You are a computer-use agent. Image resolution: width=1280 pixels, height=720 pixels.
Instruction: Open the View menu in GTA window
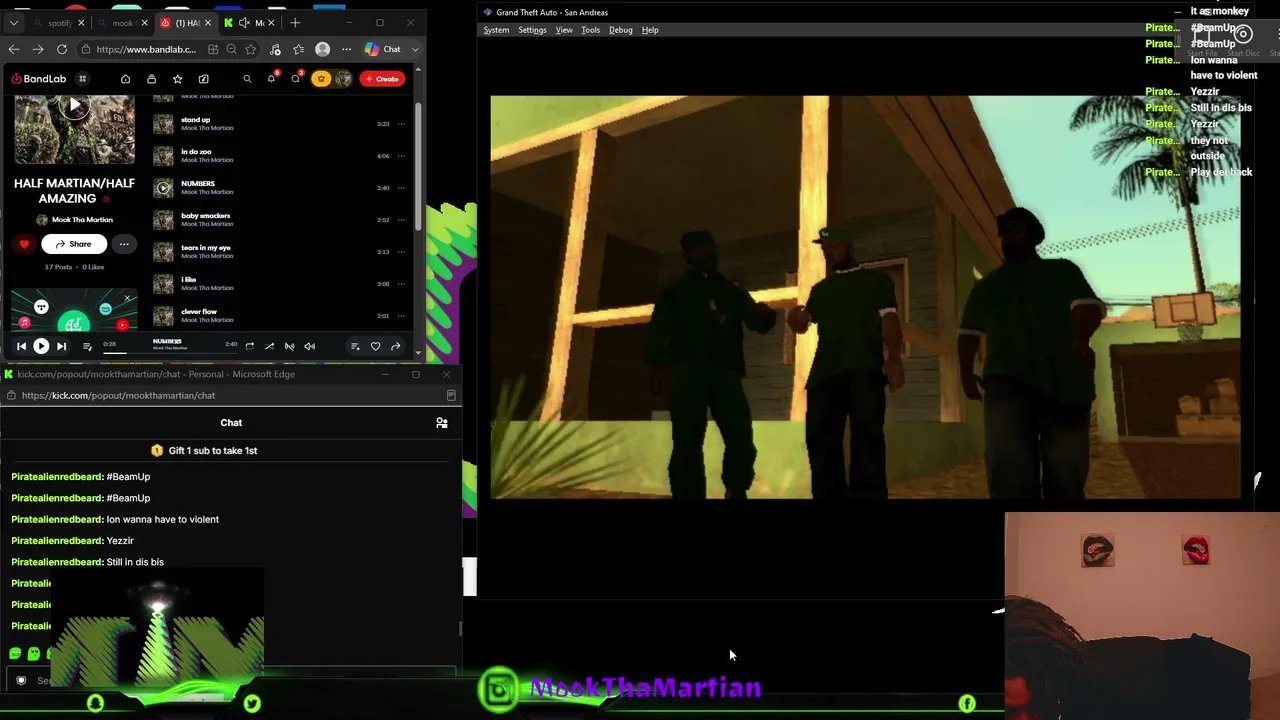[x=564, y=30]
